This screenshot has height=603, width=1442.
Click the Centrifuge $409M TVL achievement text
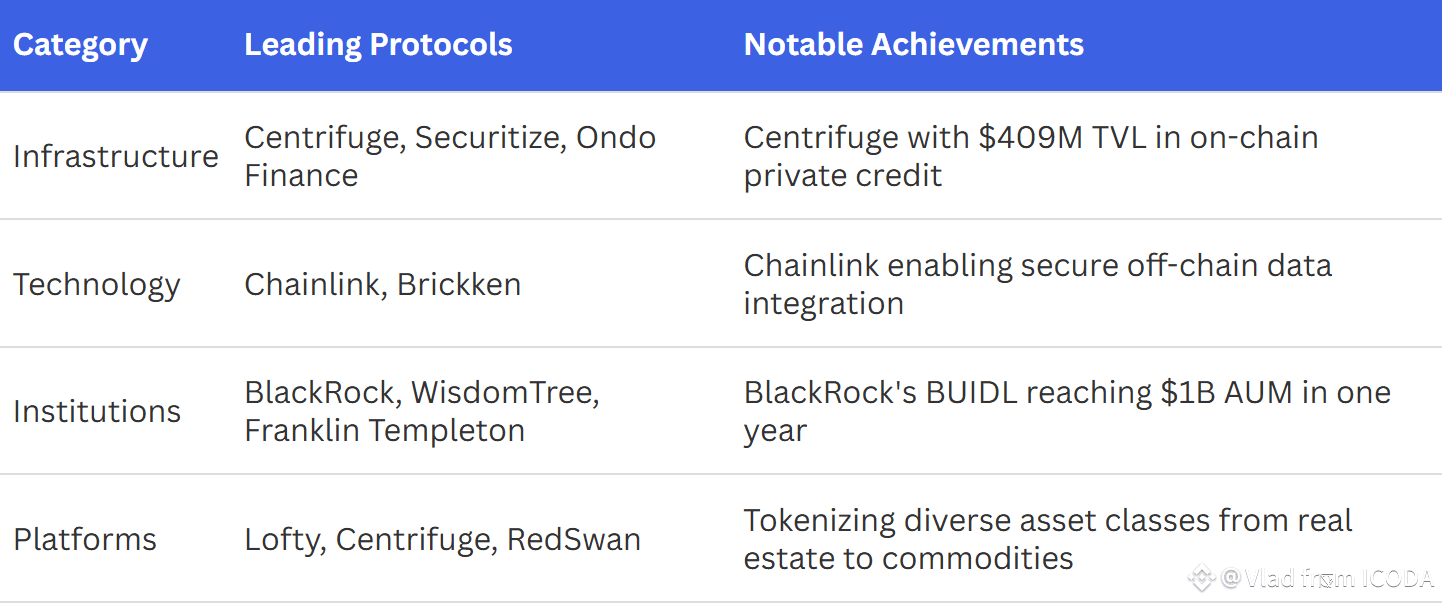pyautogui.click(x=1031, y=156)
